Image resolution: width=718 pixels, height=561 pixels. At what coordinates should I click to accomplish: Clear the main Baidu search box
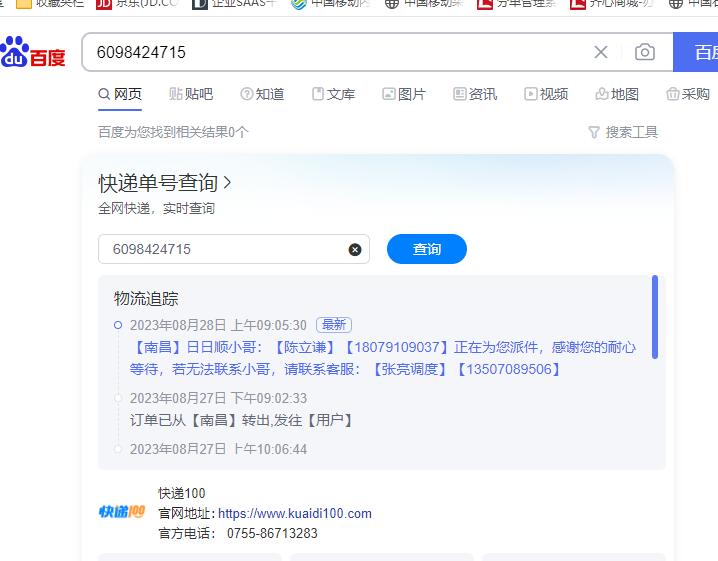[601, 52]
